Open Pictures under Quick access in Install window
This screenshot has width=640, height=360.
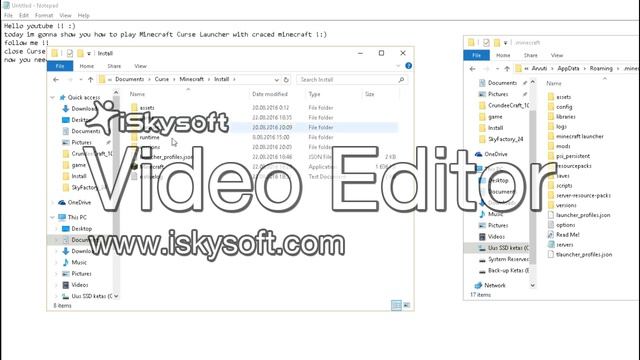(x=81, y=142)
